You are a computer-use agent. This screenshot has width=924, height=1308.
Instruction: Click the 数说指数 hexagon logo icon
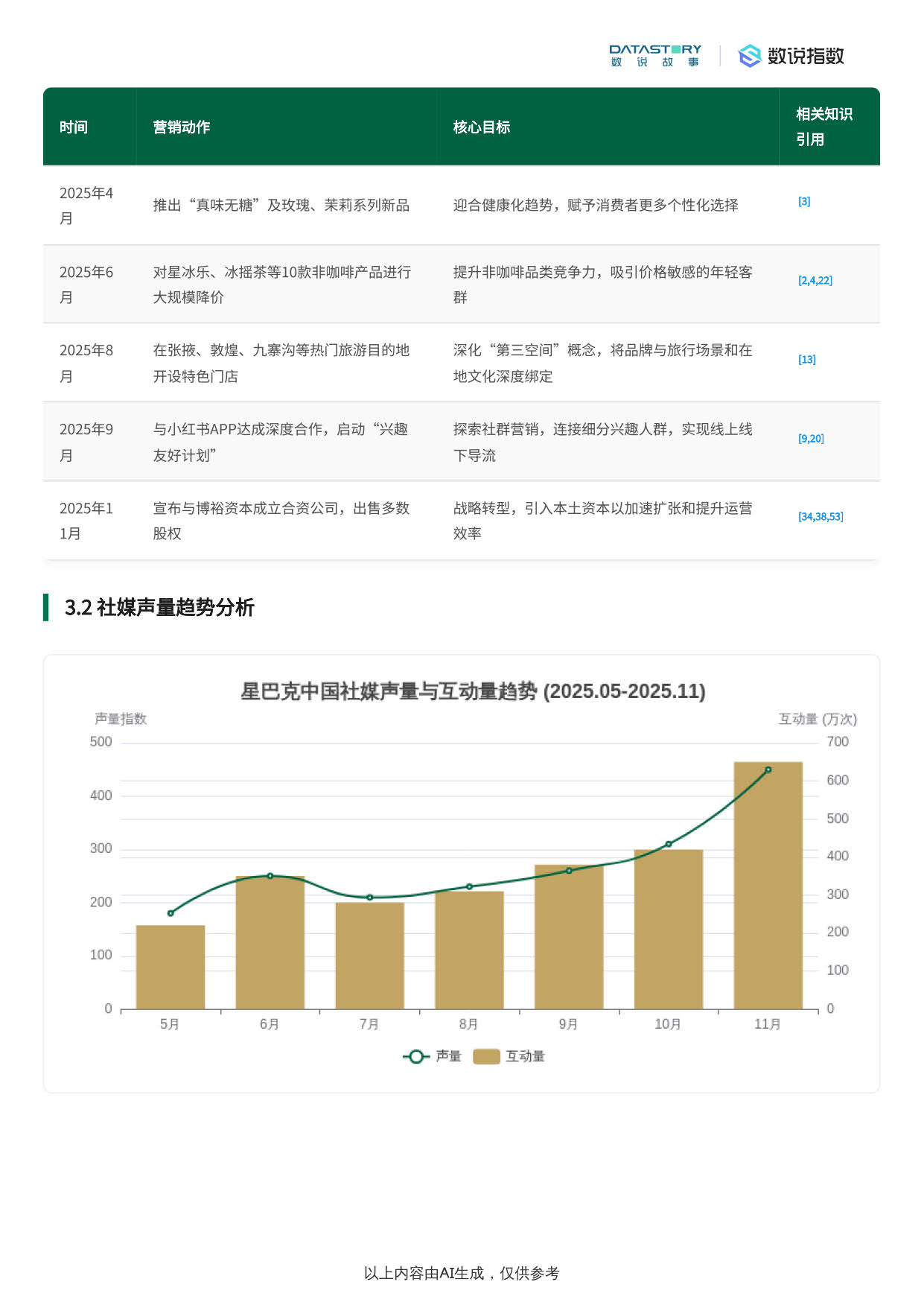pos(749,56)
